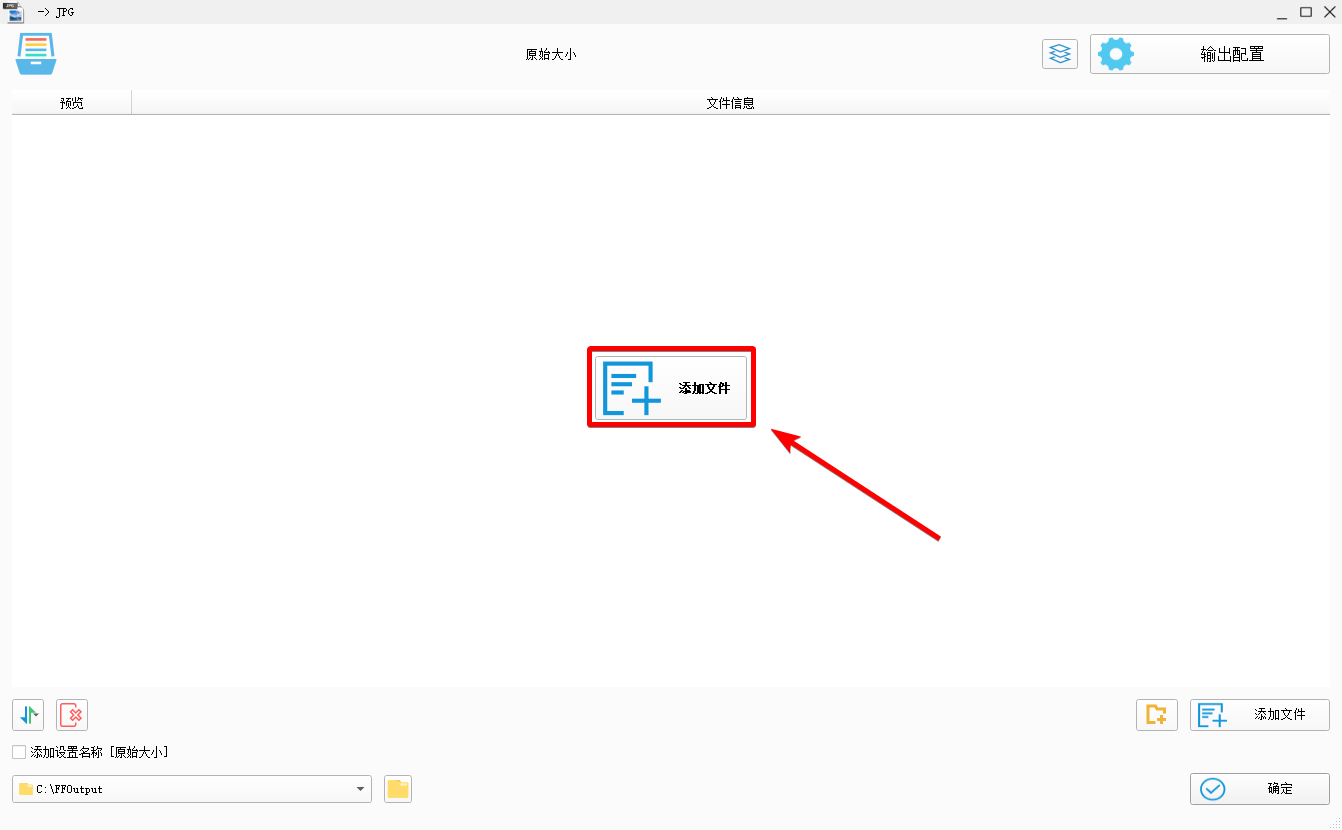1342x830 pixels.
Task: Browse output folder with the folder icon
Action: (398, 789)
